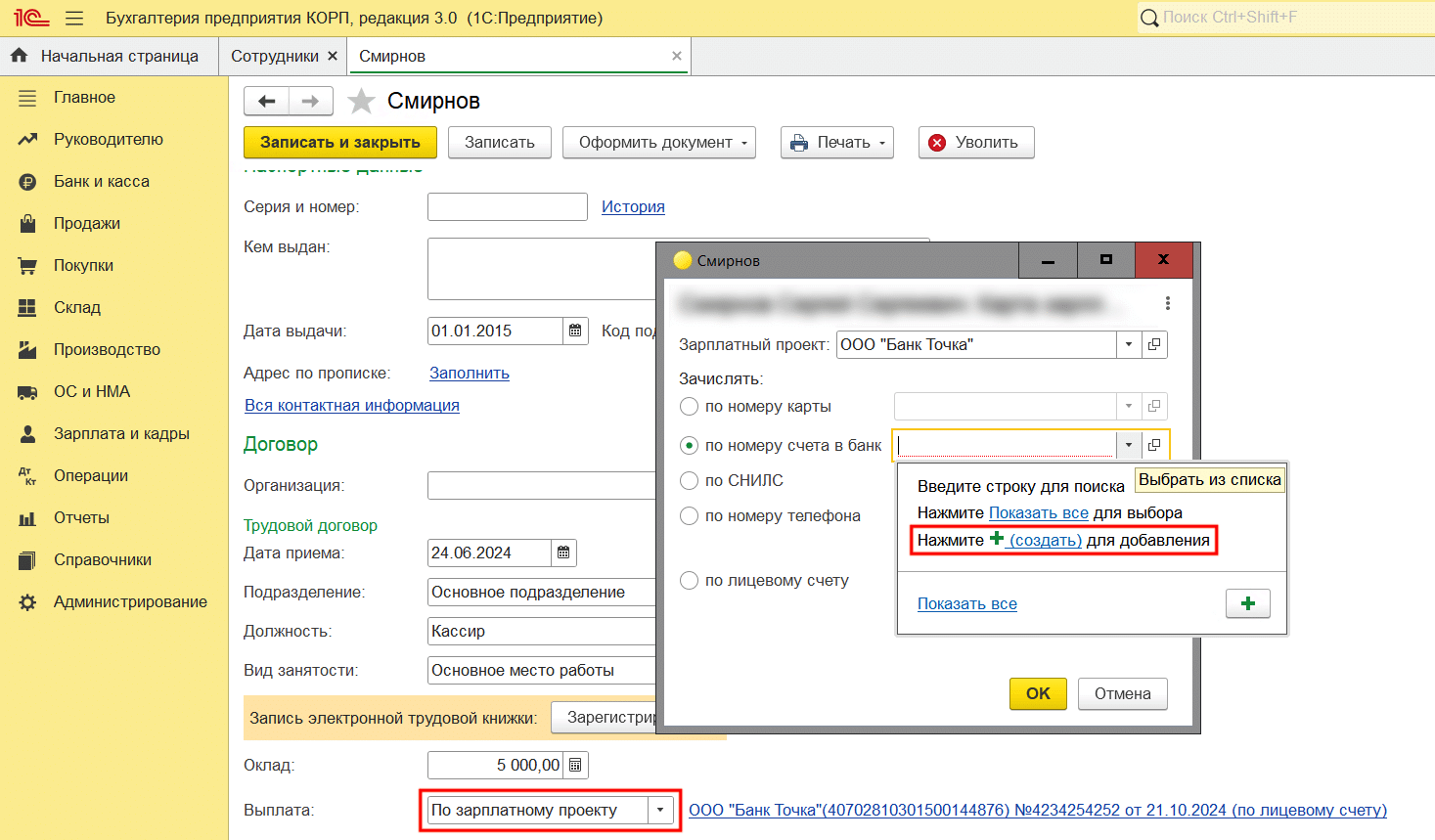Select the по СНИЛС radio option
Image resolution: width=1435 pixels, height=840 pixels.
690,480
